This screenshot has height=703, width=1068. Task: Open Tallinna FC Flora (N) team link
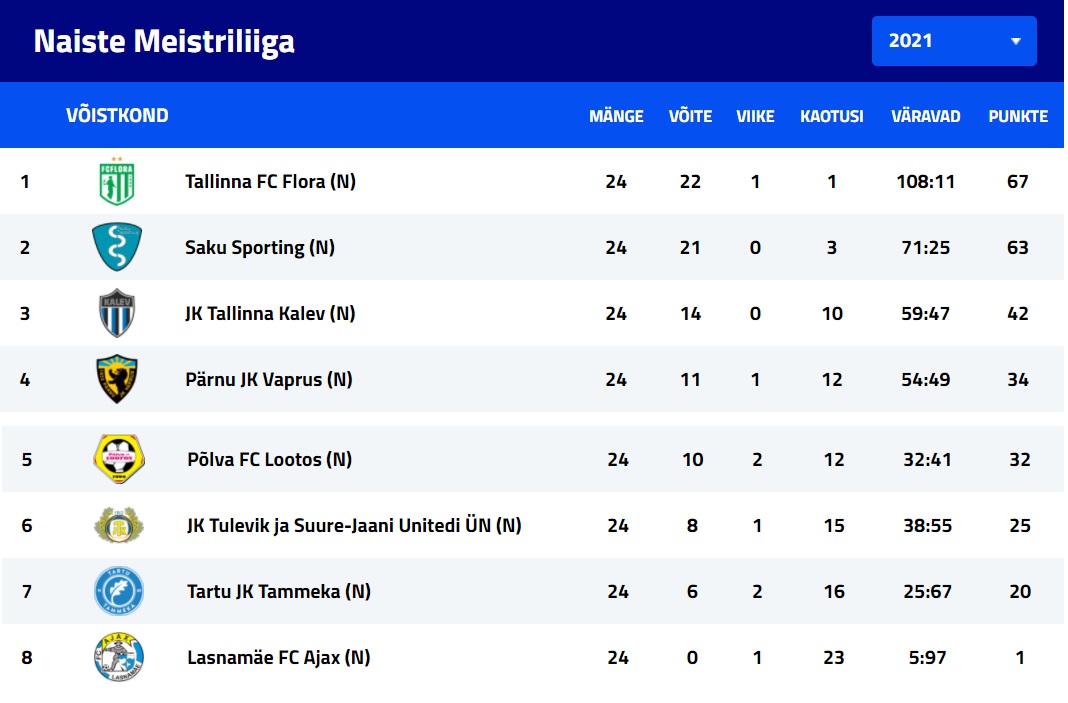[270, 182]
